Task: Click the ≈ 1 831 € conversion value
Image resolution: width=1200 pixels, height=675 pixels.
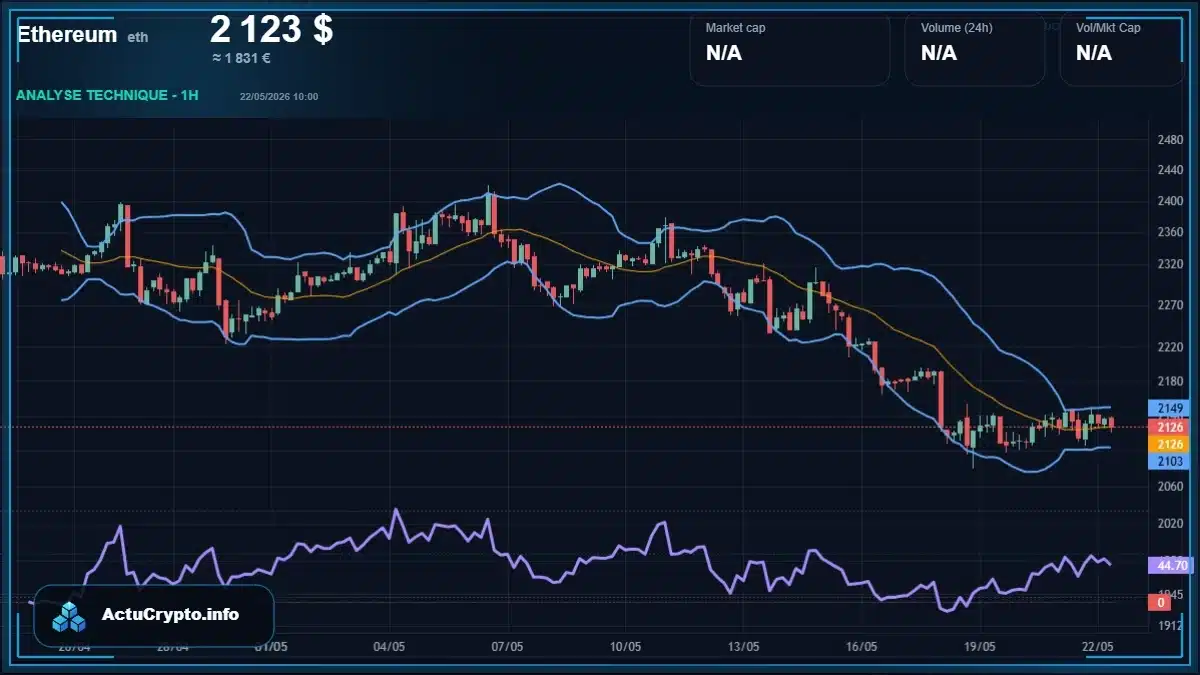Action: point(241,58)
